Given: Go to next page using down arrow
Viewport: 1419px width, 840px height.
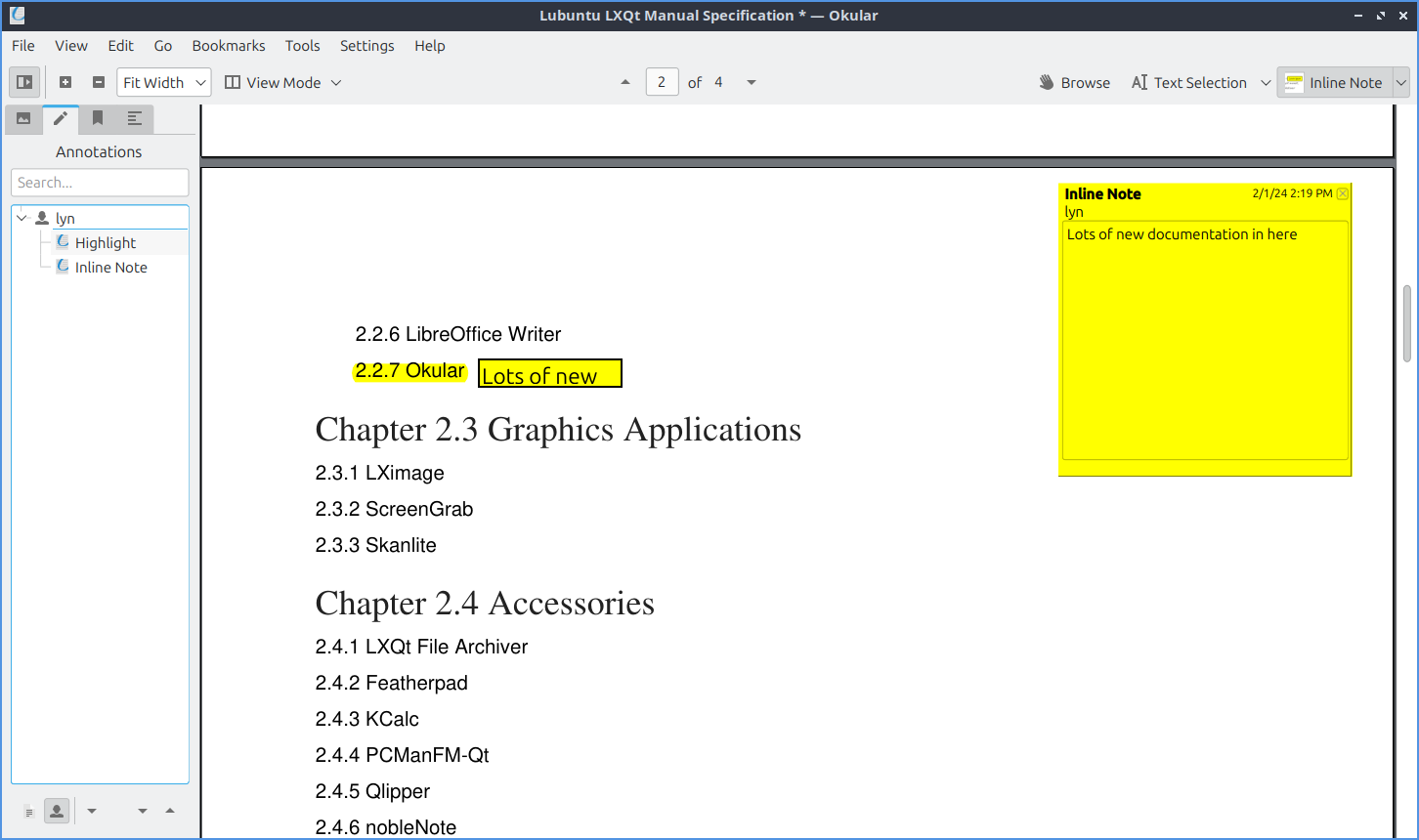Looking at the screenshot, I should (752, 83).
